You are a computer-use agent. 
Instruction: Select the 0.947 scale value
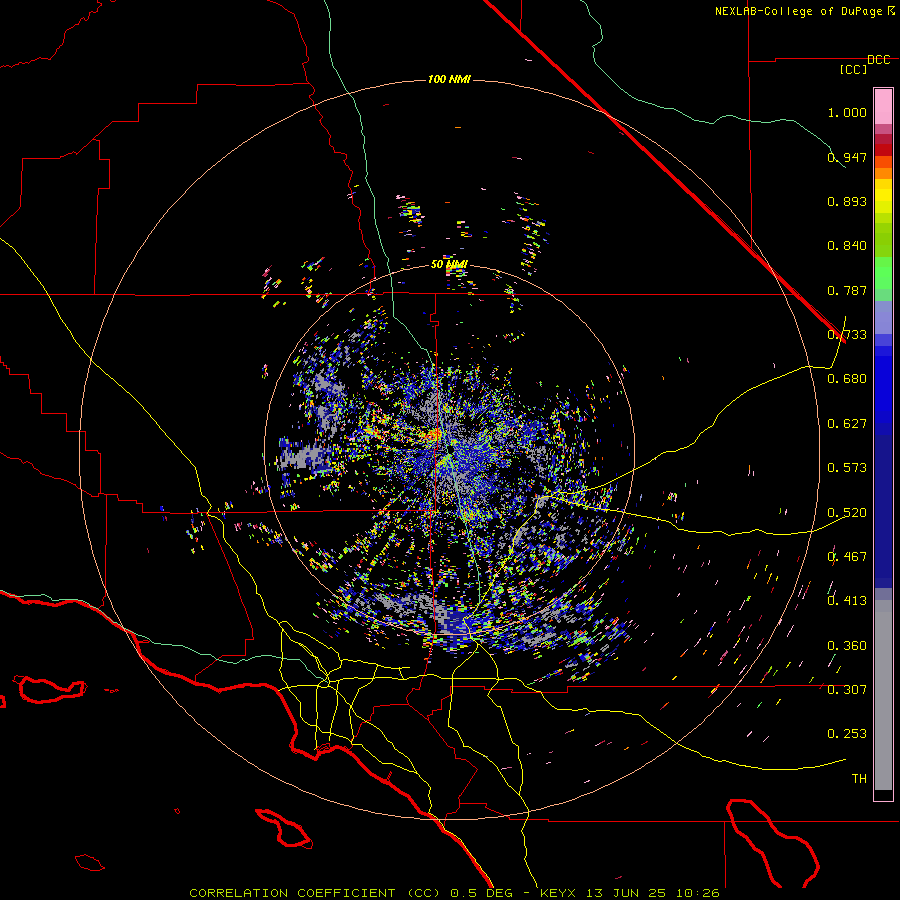(x=847, y=157)
